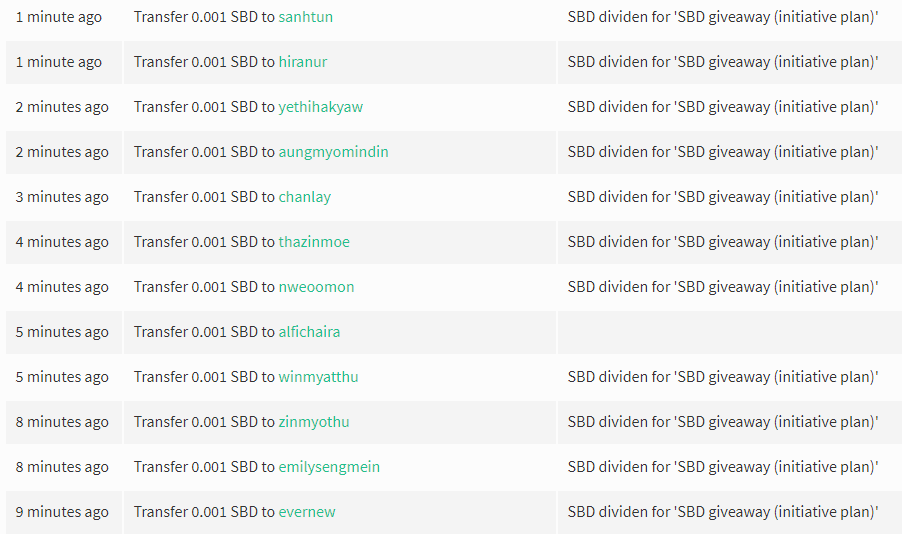Click the 3 minutes ago timestamp
The width and height of the screenshot is (902, 534).
[62, 197]
